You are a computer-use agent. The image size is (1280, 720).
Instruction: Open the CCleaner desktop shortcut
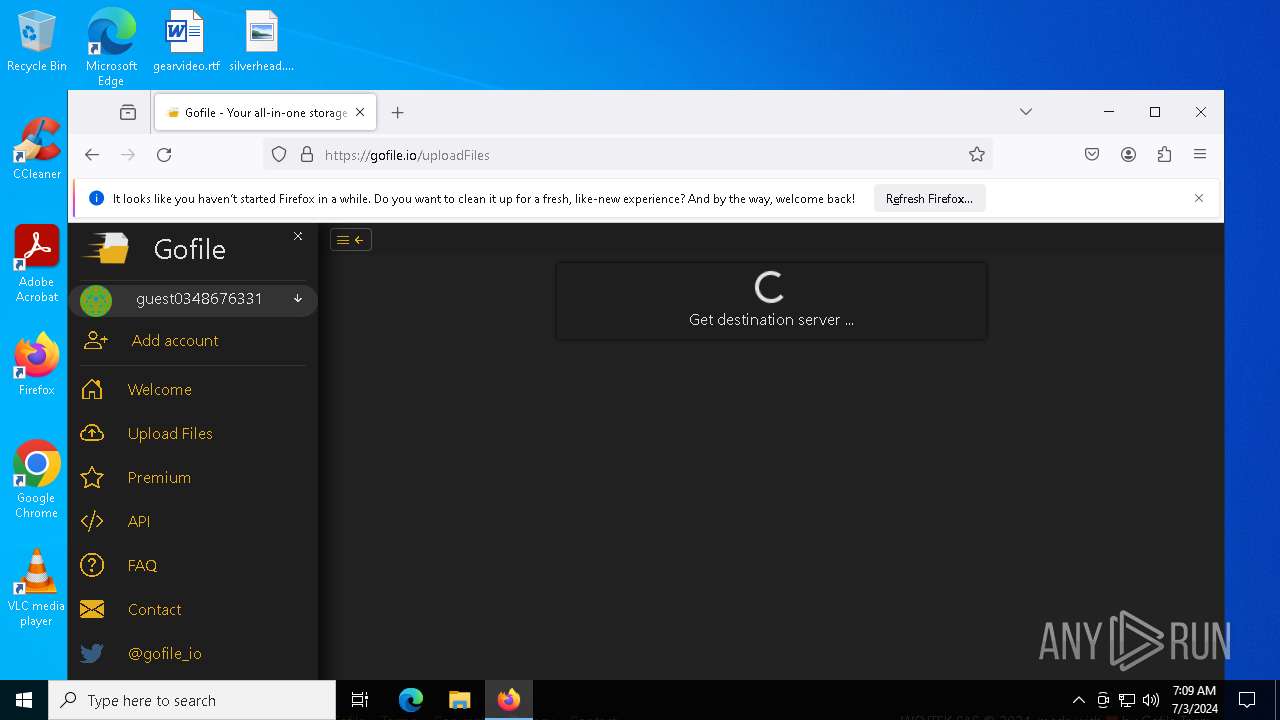click(x=37, y=148)
